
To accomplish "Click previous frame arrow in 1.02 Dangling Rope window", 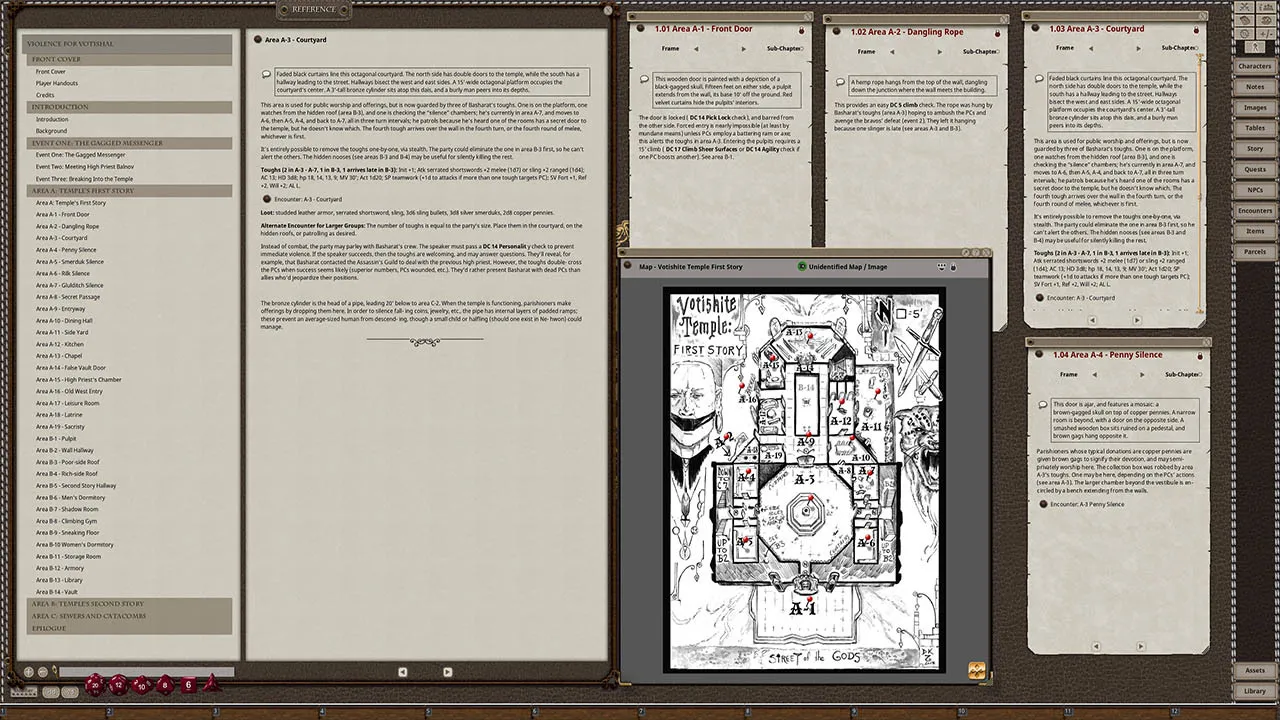I will coord(892,51).
